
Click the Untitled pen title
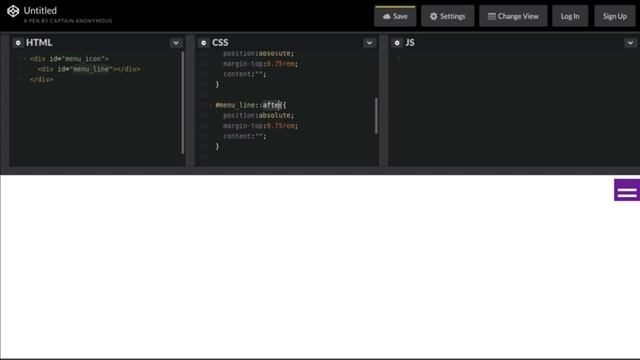[40, 11]
